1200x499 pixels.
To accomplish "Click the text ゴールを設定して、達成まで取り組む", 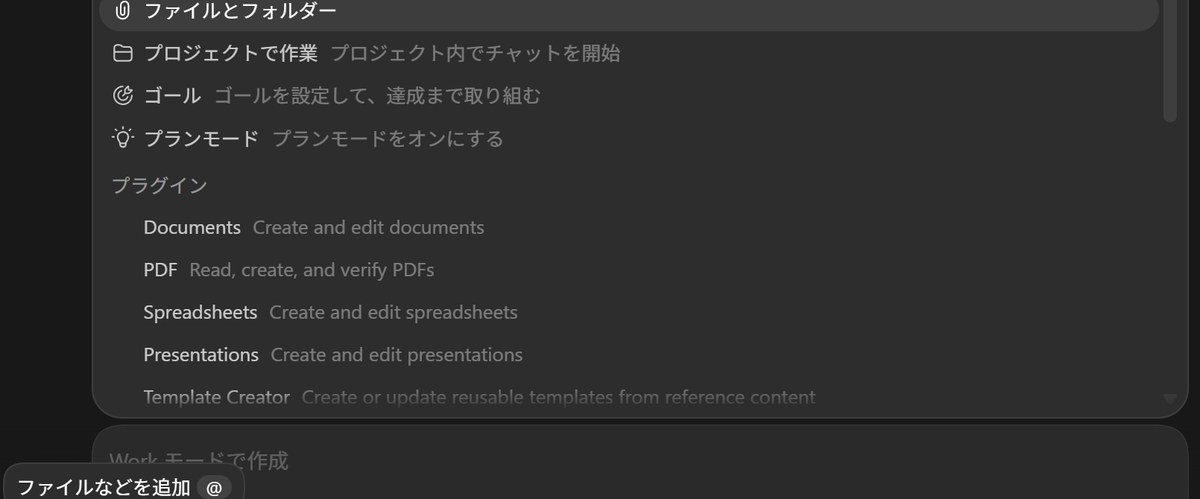I will (377, 96).
